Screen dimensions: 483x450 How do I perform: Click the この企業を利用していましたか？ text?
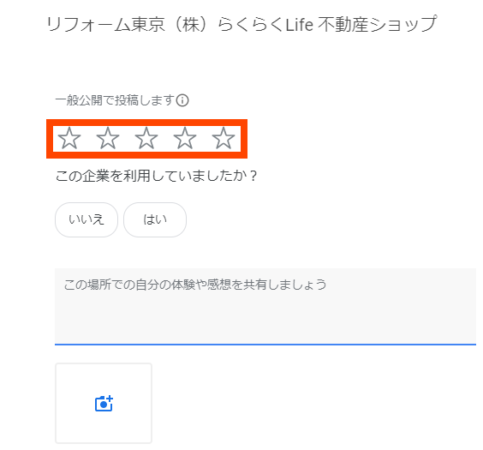point(157,176)
